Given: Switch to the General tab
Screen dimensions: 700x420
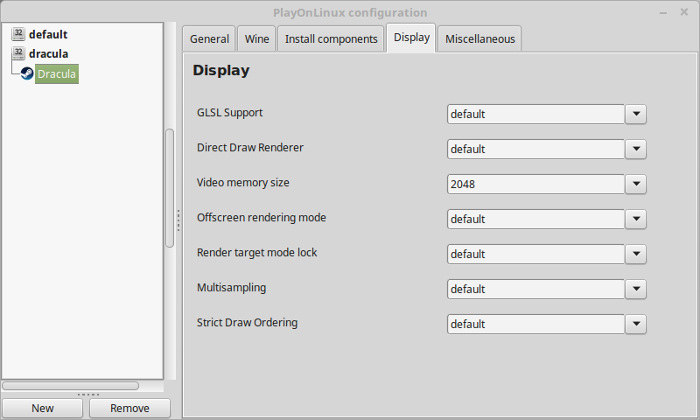Looking at the screenshot, I should coord(209,39).
